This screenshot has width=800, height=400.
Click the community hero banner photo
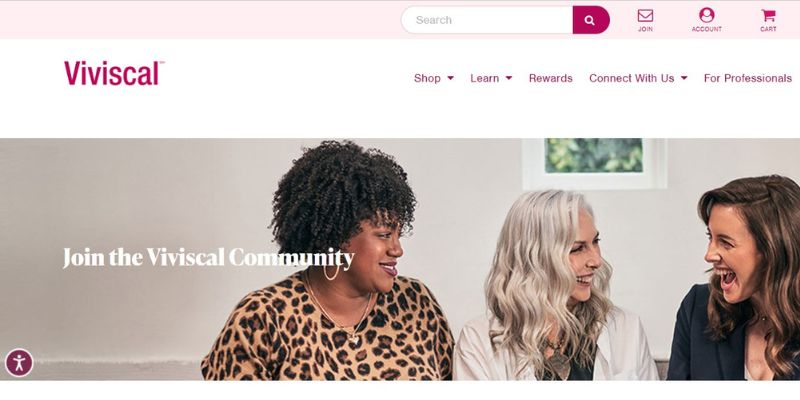[x=400, y=259]
